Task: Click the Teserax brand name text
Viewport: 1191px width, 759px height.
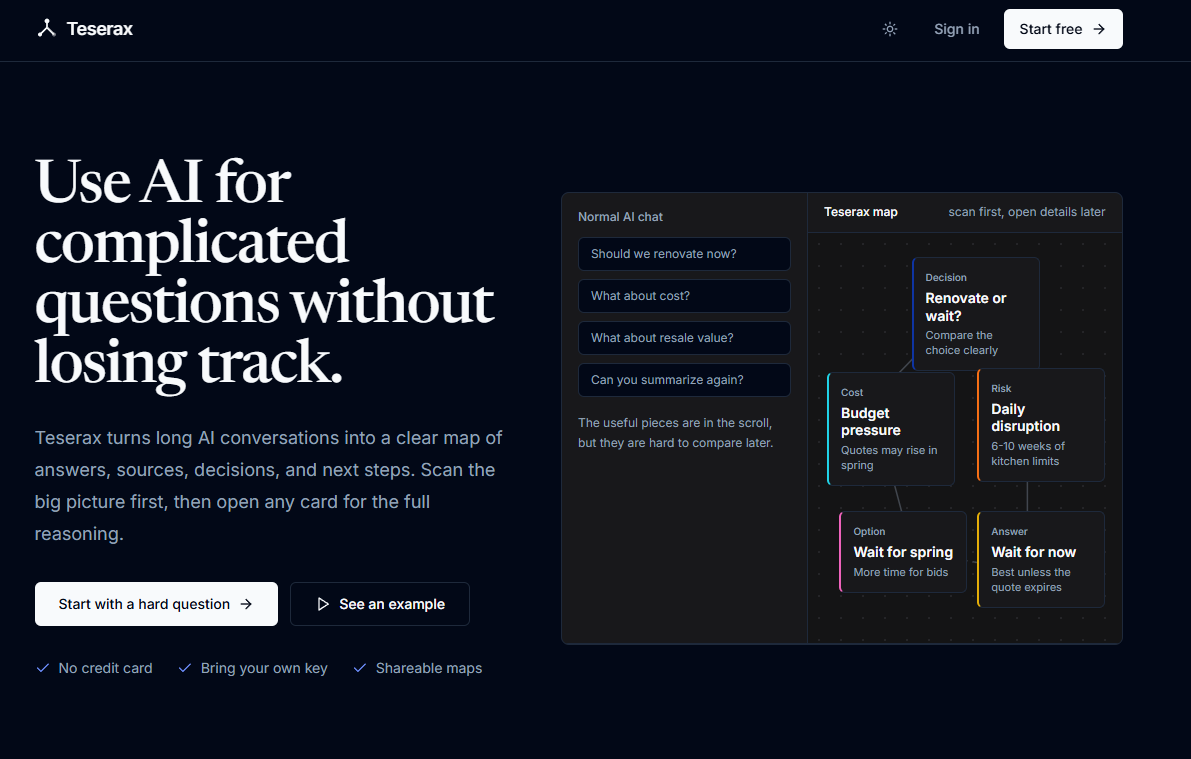Action: tap(100, 29)
